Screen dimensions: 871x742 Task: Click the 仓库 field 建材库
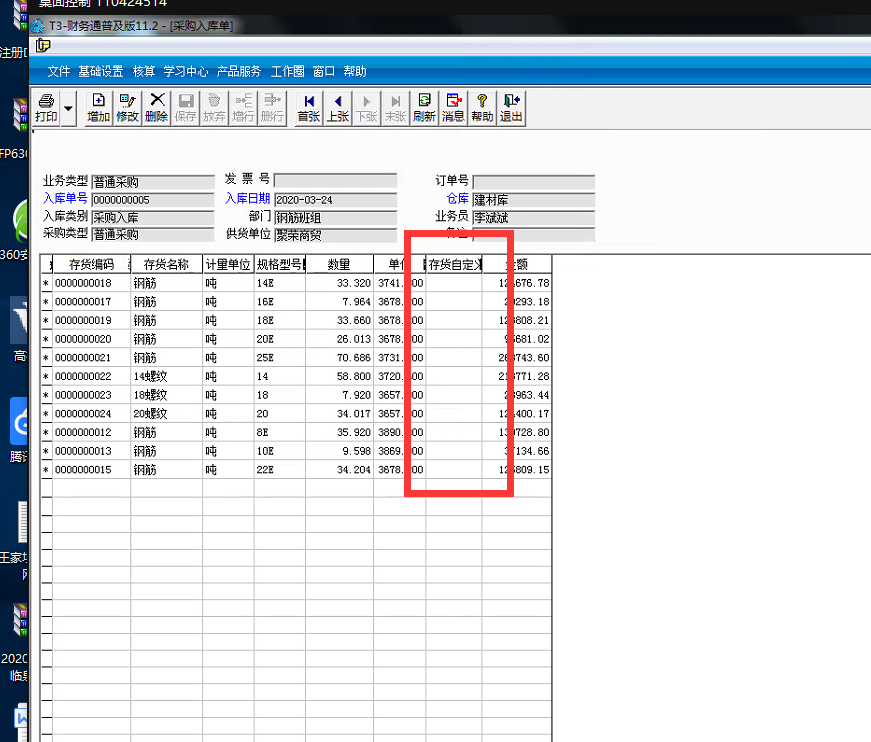pyautogui.click(x=533, y=200)
